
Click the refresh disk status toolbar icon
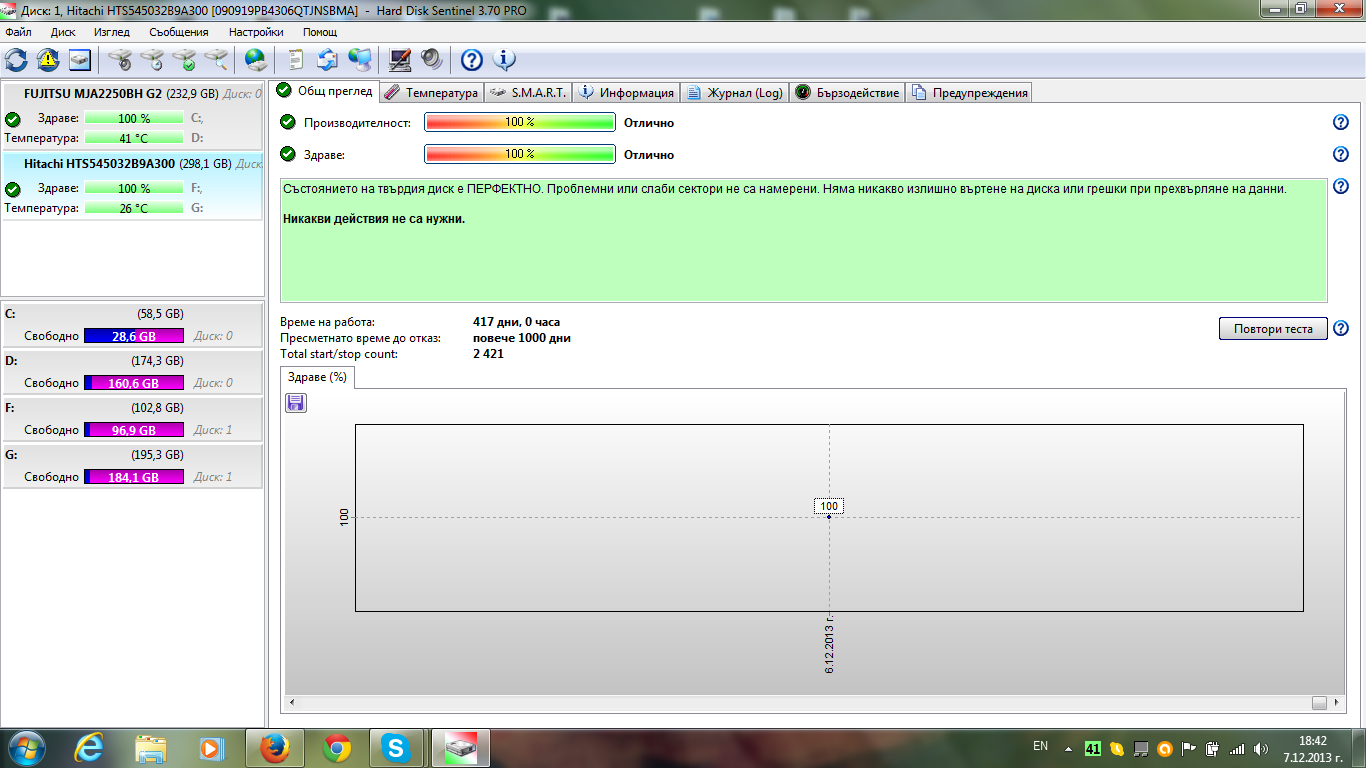point(16,59)
